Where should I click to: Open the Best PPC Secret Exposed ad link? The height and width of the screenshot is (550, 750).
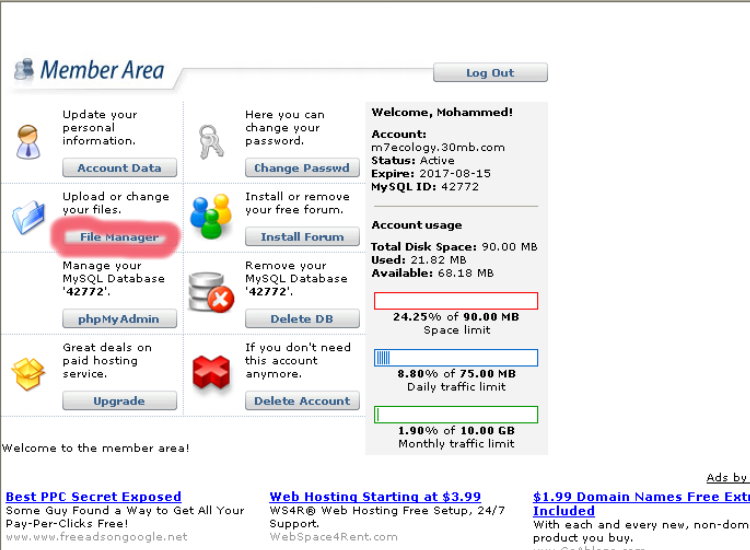pyautogui.click(x=93, y=497)
